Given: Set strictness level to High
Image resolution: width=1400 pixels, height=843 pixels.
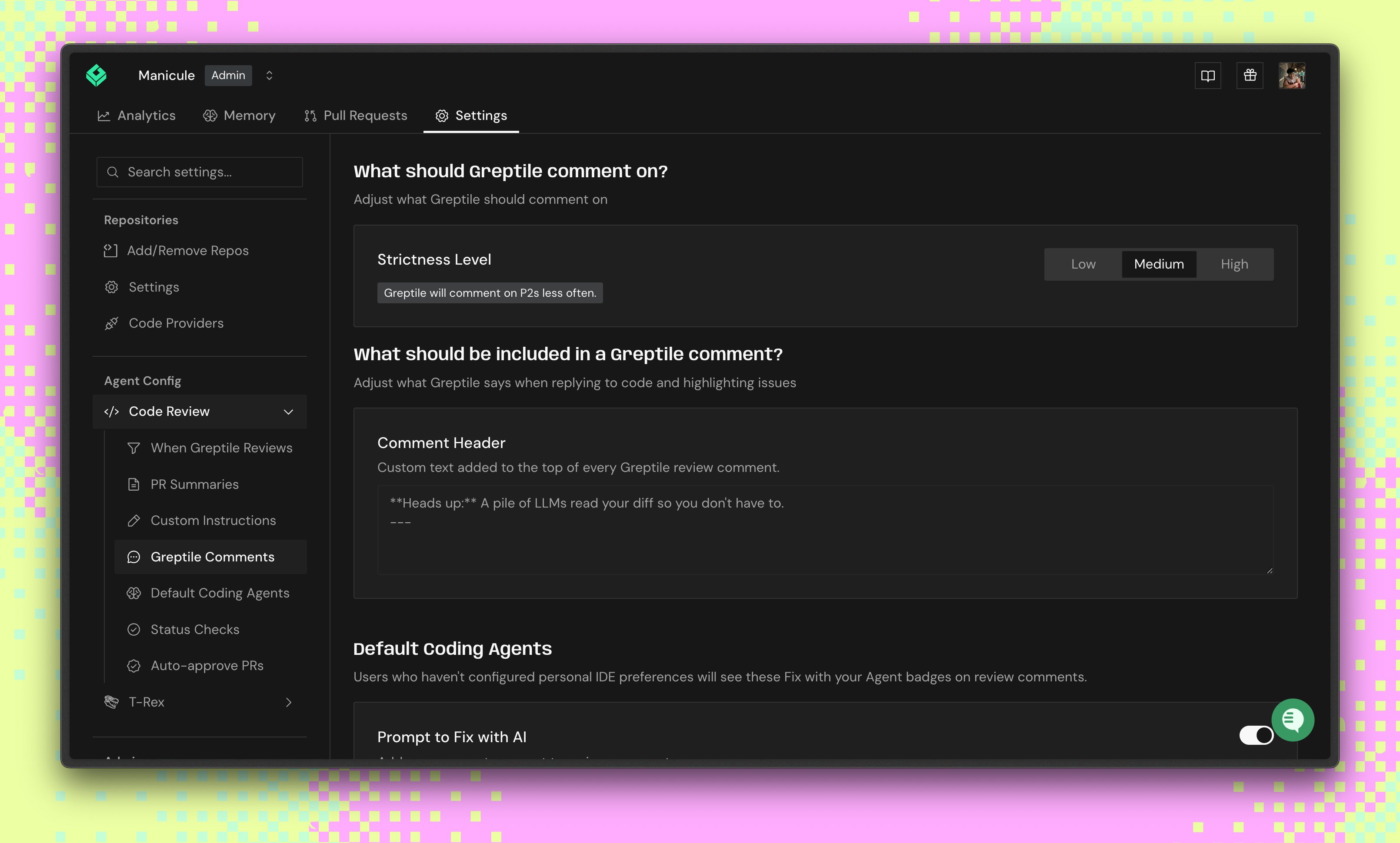Looking at the screenshot, I should point(1235,264).
